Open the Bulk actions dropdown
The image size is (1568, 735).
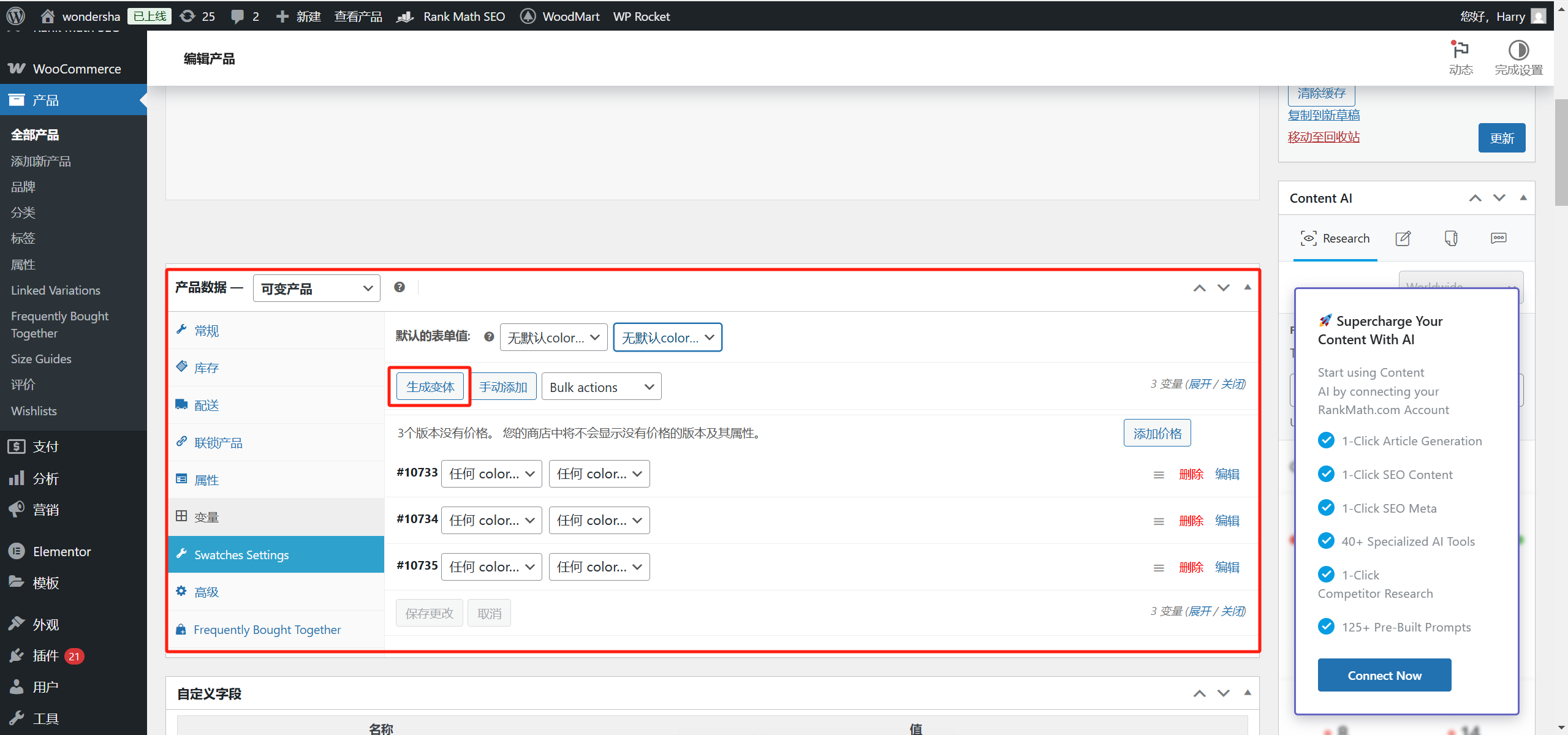[x=601, y=387]
